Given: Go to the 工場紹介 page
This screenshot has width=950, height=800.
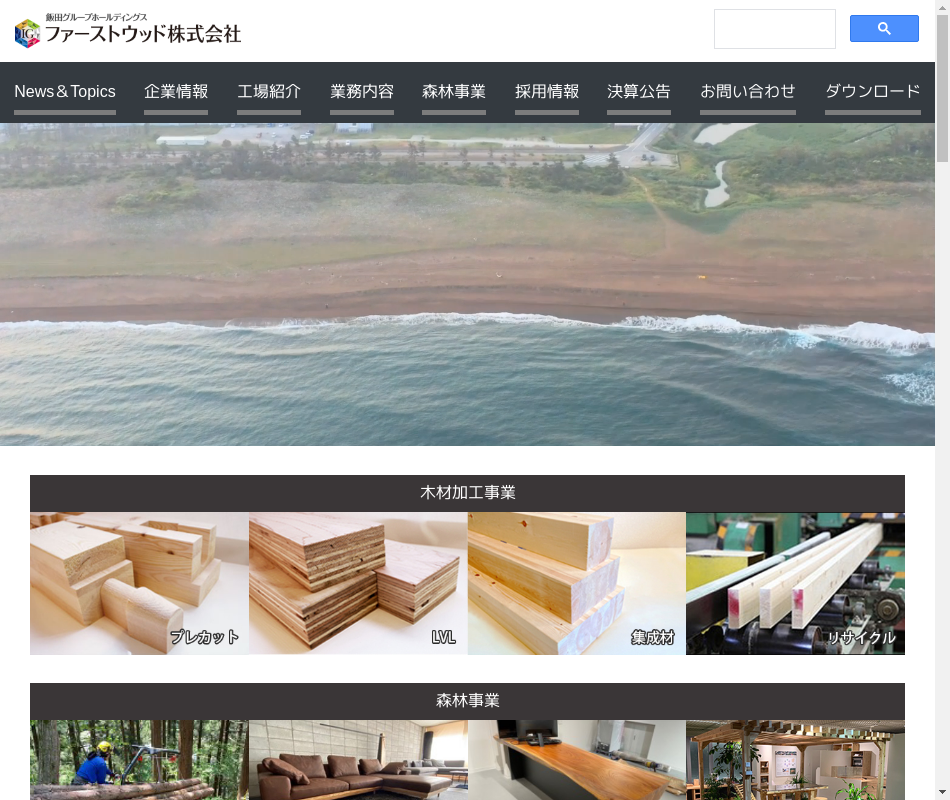Looking at the screenshot, I should 269,91.
